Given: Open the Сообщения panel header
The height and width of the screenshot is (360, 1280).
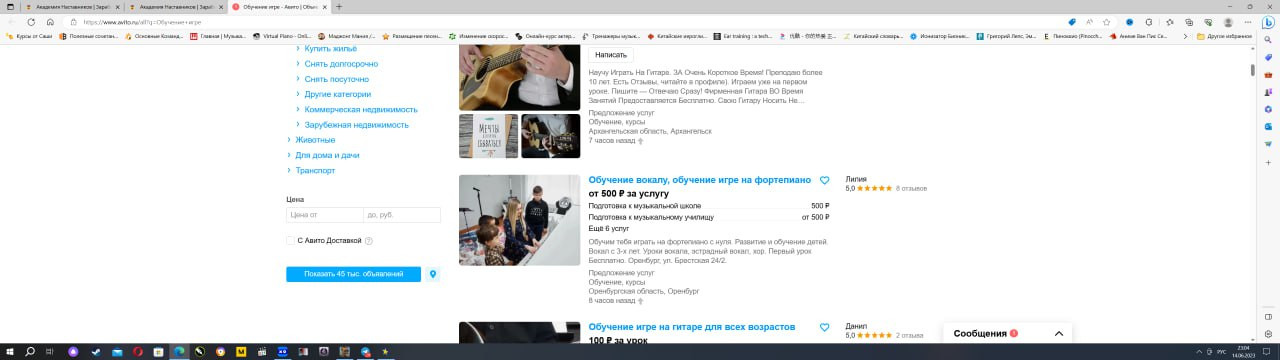Looking at the screenshot, I should [1007, 334].
